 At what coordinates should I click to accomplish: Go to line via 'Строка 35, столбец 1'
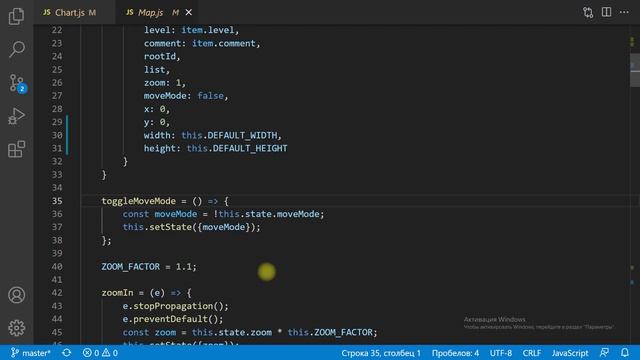(381, 353)
